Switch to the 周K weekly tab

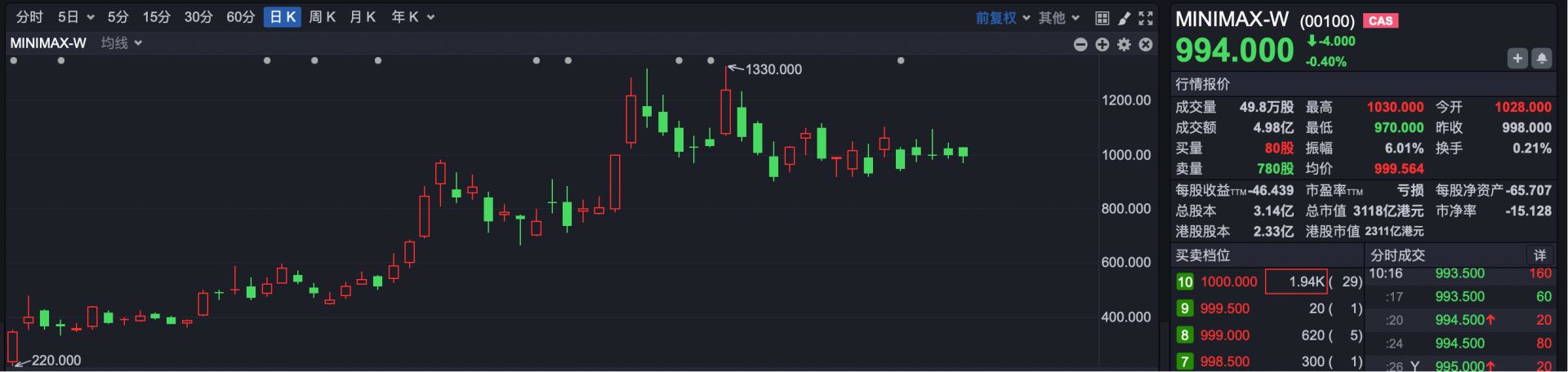coord(322,17)
